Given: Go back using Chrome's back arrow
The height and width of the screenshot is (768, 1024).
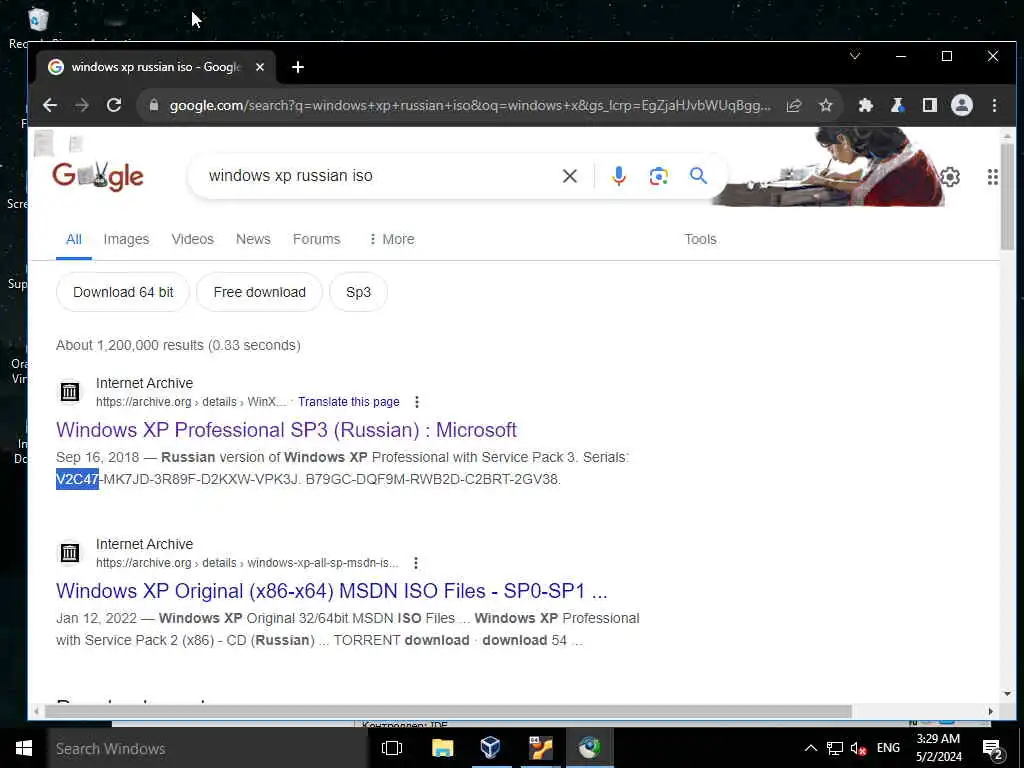Looking at the screenshot, I should click(x=50, y=105).
